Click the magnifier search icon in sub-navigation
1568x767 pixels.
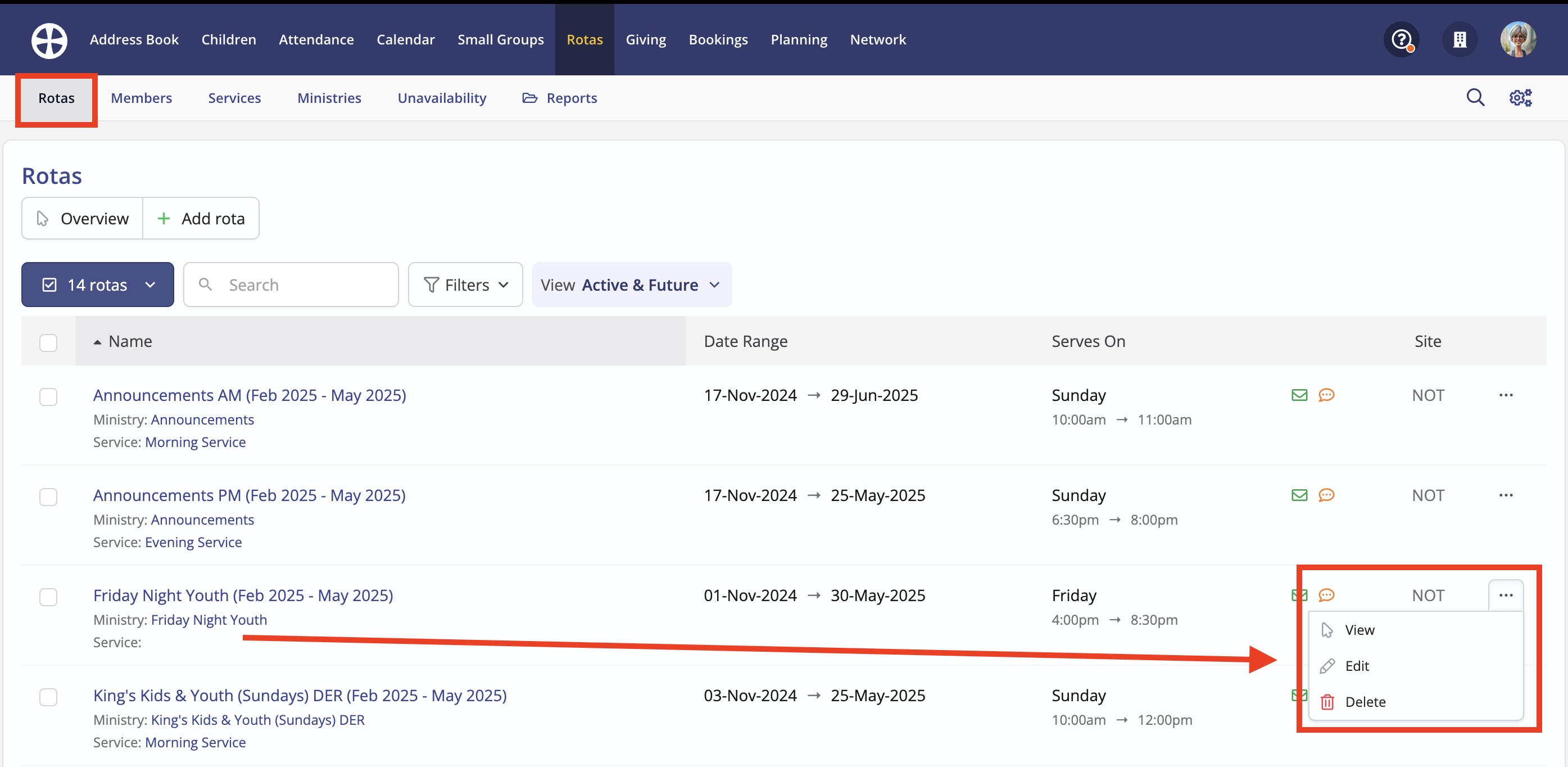point(1475,97)
